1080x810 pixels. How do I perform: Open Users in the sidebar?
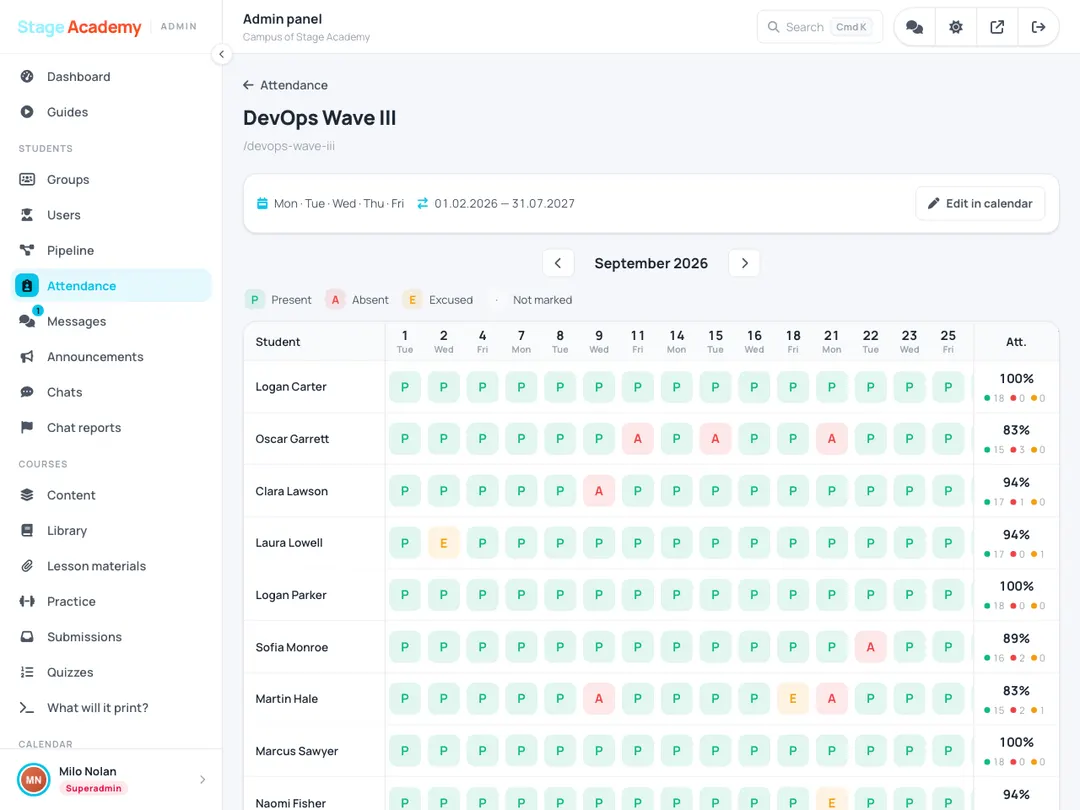112,215
